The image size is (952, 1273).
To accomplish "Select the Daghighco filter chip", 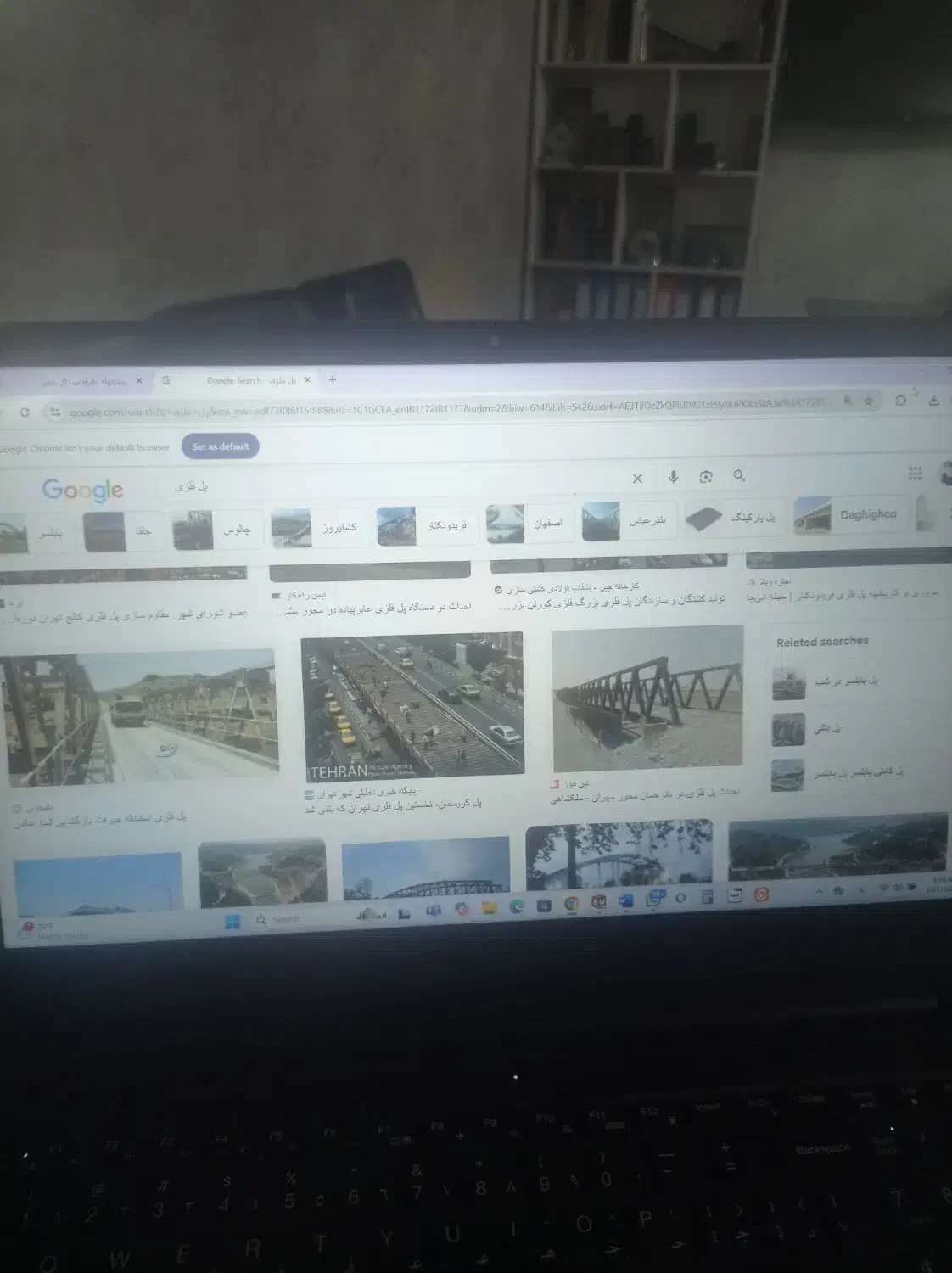I will [848, 515].
